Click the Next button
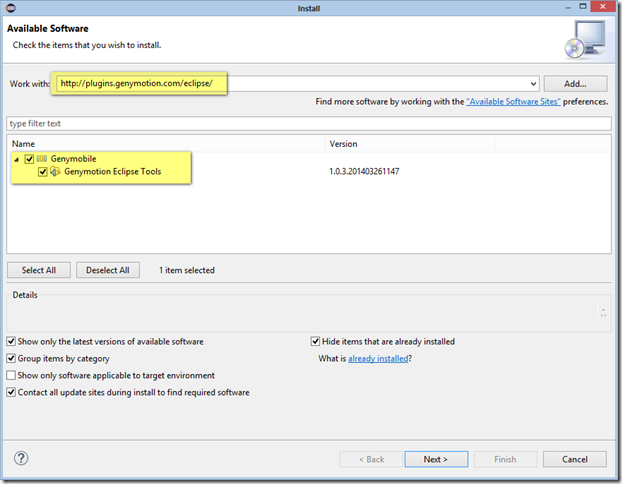Viewport: 622px width, 484px height. (436, 459)
